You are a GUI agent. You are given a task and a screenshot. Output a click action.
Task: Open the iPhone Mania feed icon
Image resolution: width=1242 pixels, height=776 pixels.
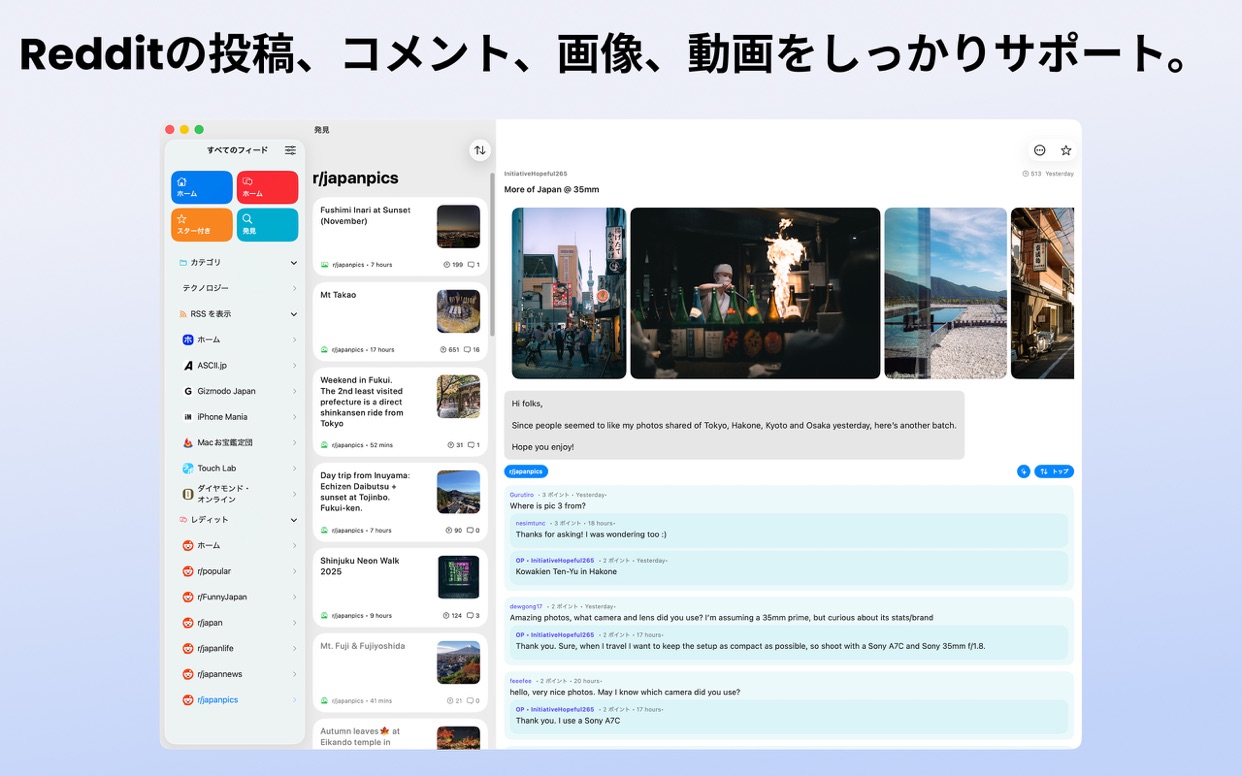pos(189,416)
